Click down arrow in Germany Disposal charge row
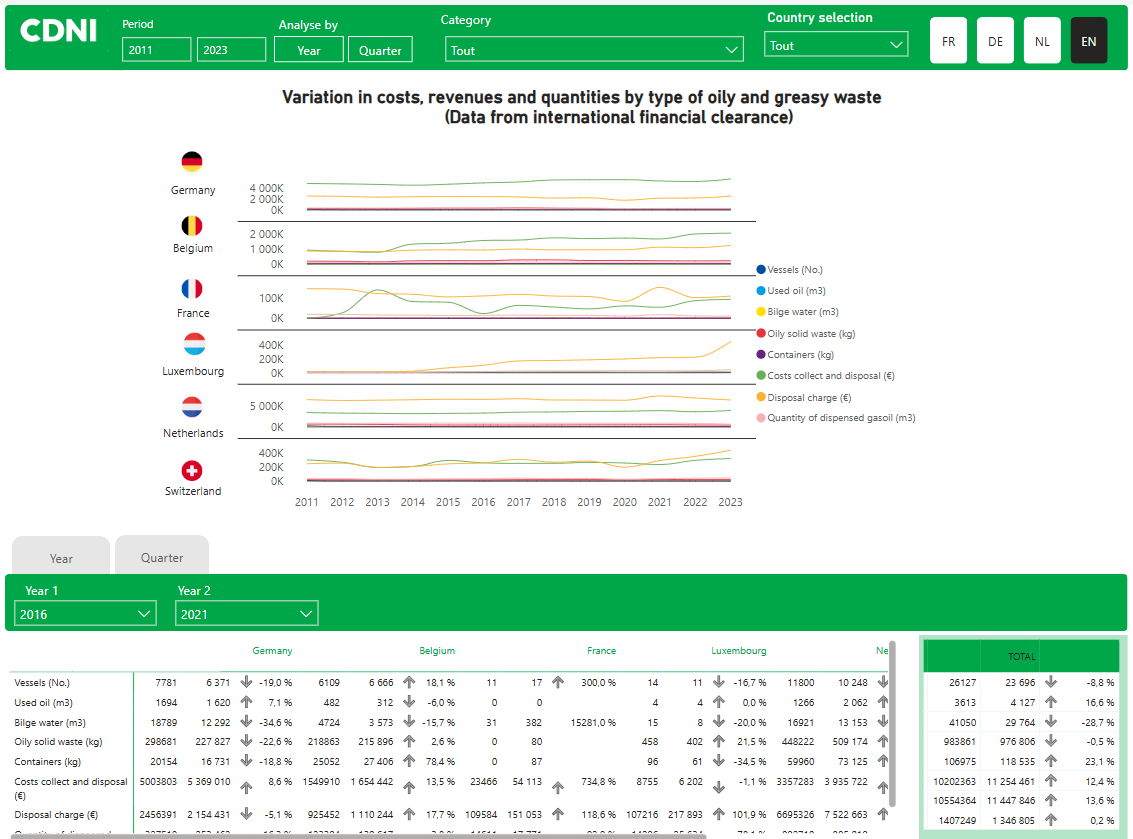 (x=246, y=814)
